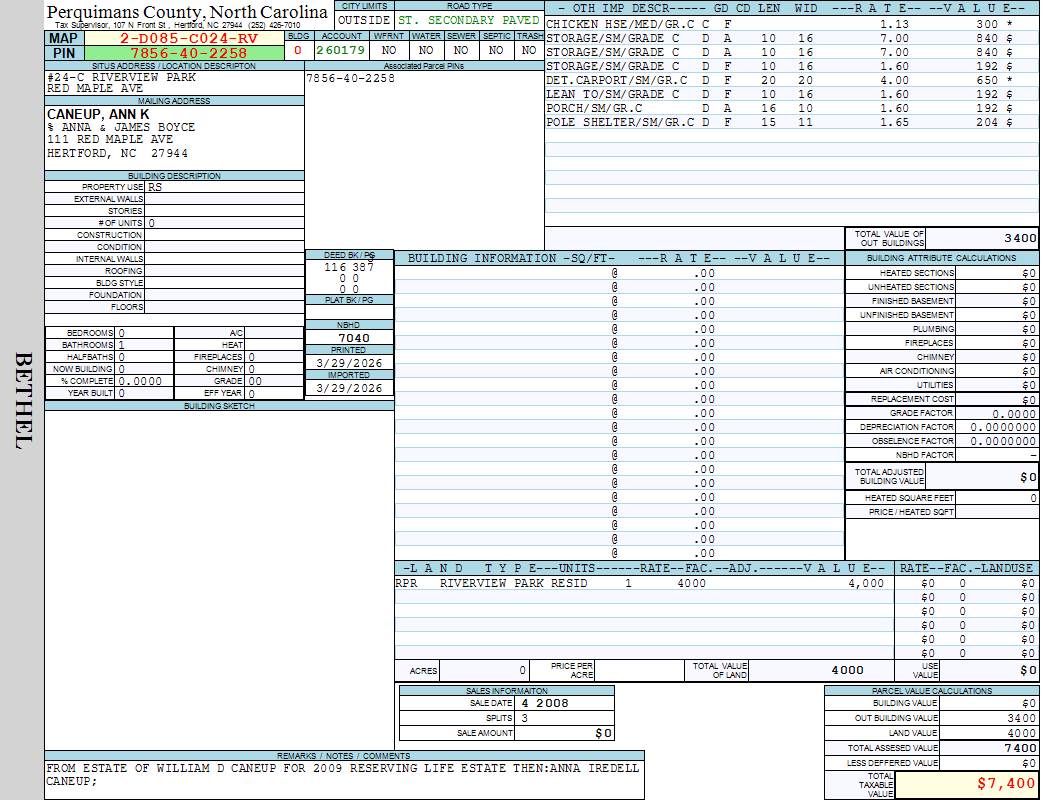Click the Property Use RS field

coord(155,187)
